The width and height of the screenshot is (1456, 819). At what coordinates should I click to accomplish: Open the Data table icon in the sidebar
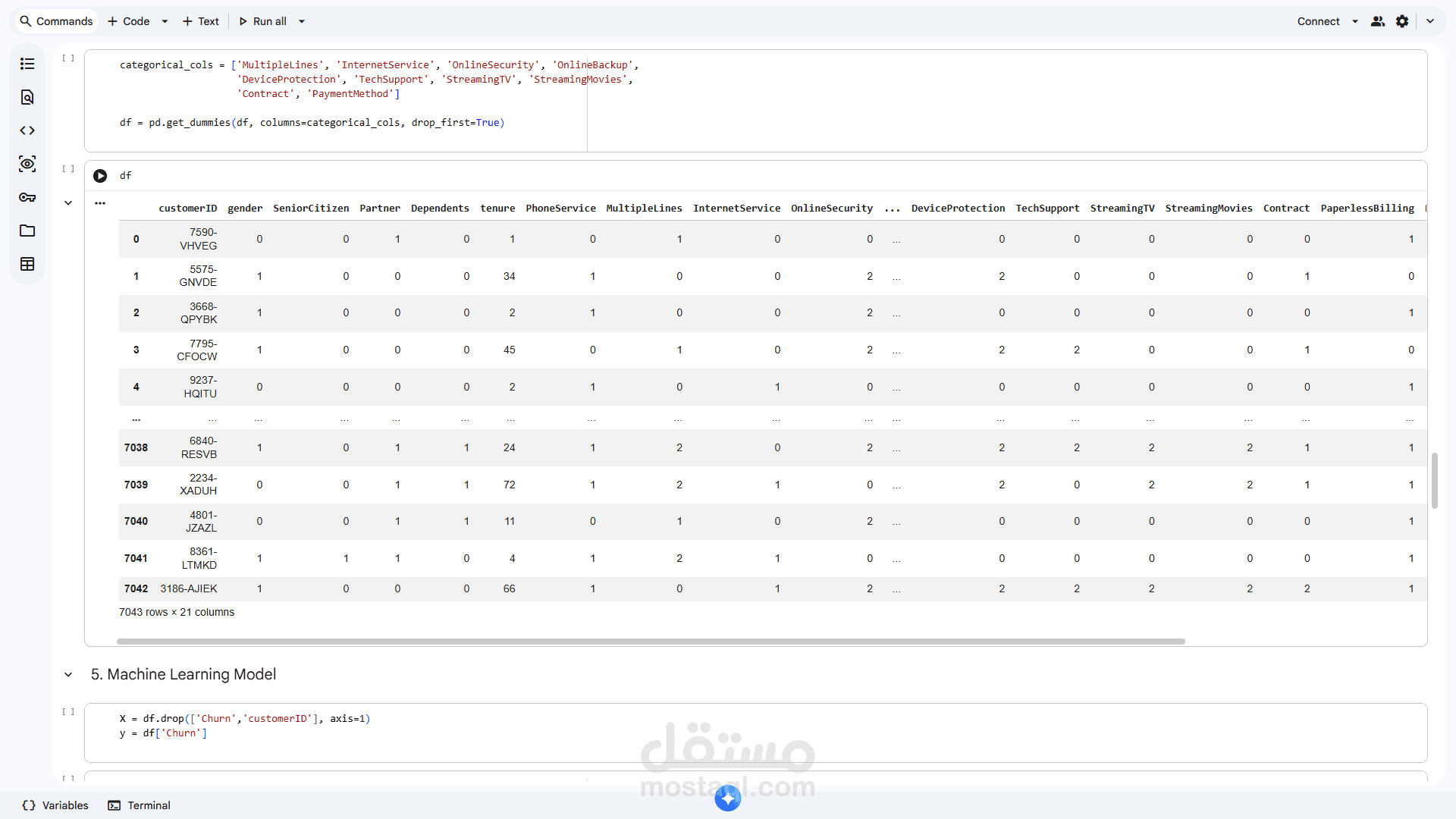click(x=27, y=264)
